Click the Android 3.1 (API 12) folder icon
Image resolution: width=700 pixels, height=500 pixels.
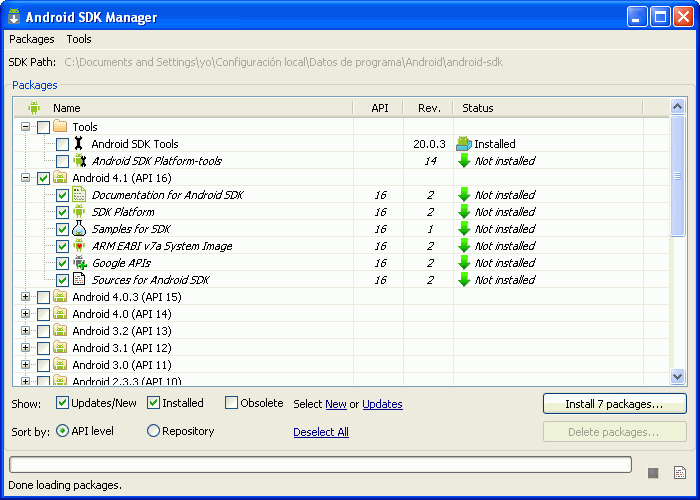pos(60,347)
